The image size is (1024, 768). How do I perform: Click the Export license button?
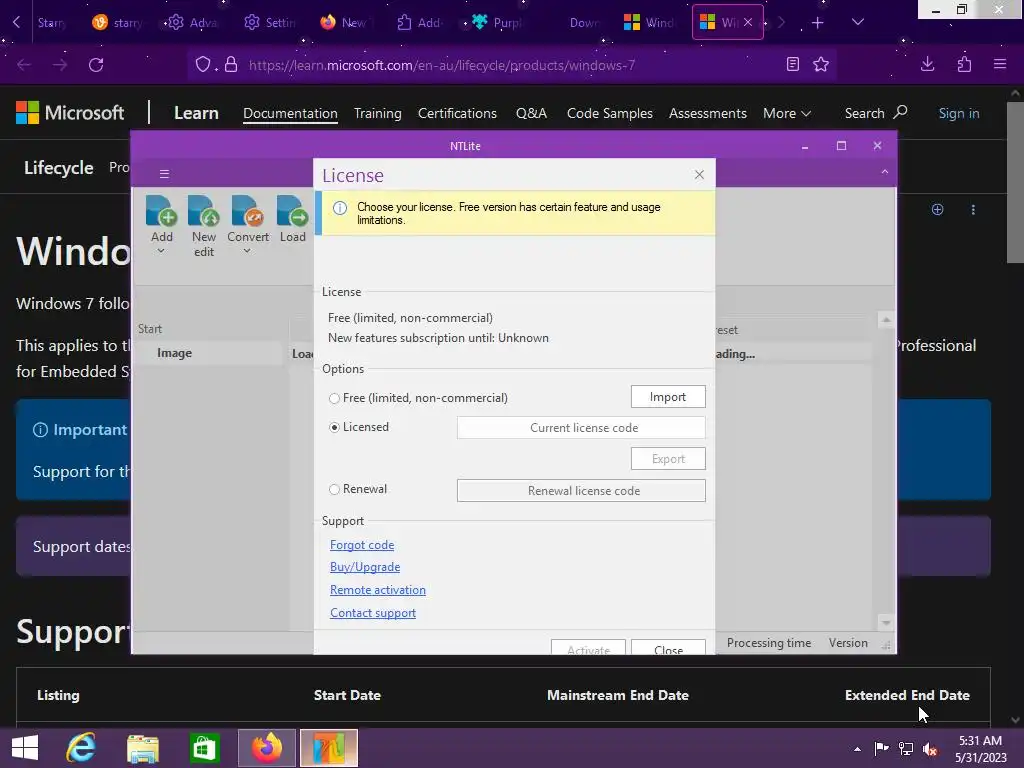tap(667, 458)
